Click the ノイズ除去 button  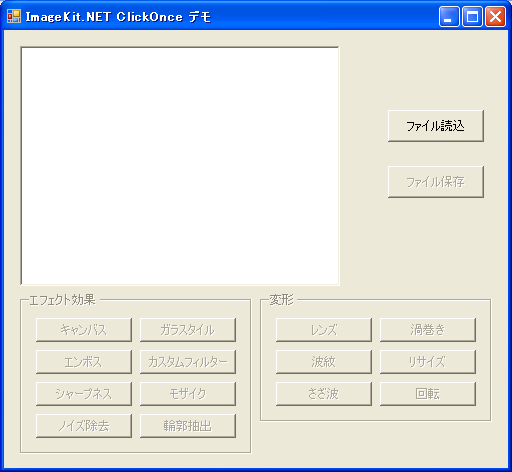pyautogui.click(x=84, y=426)
